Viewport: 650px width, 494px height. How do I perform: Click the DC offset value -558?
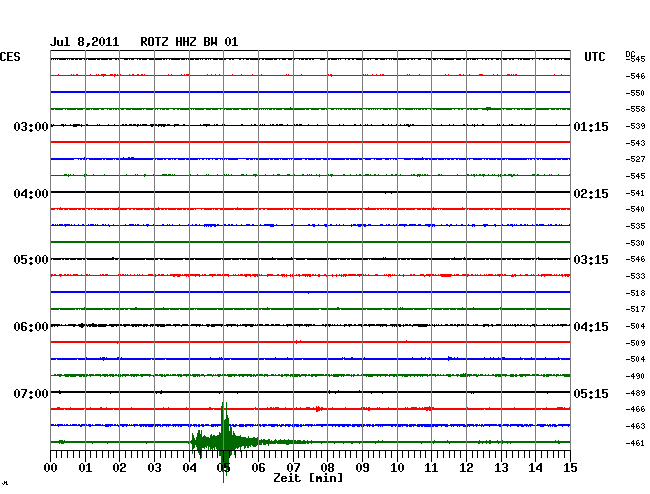coord(635,109)
